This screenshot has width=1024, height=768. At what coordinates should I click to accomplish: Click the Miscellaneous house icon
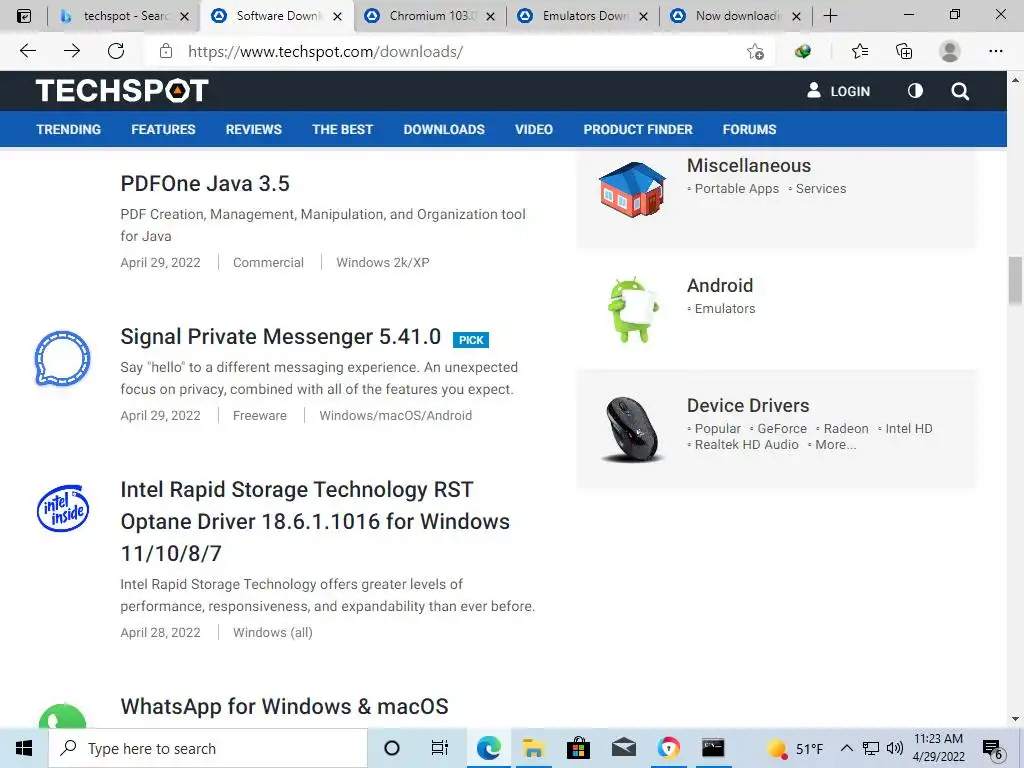click(x=632, y=189)
